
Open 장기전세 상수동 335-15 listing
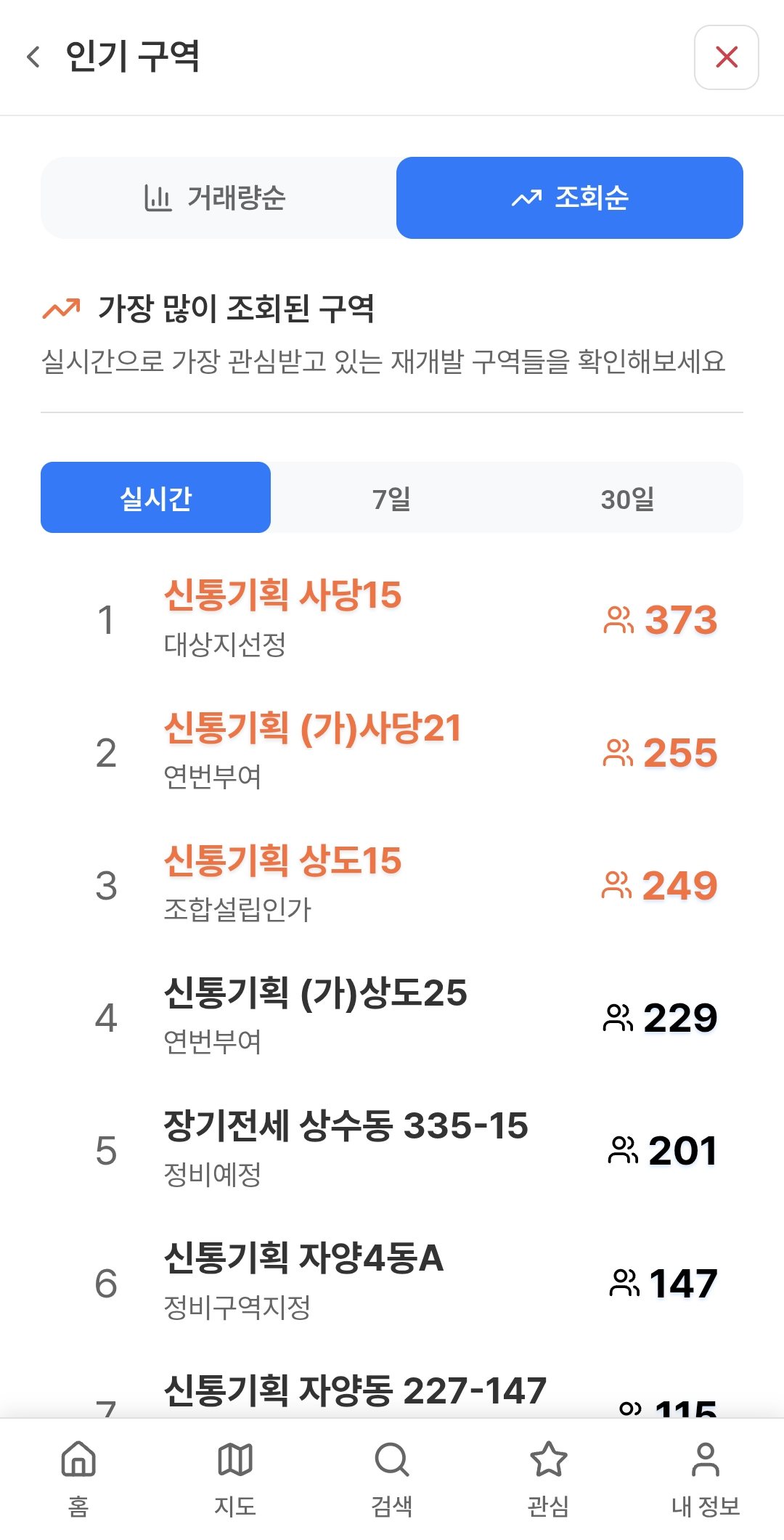pyautogui.click(x=346, y=1126)
